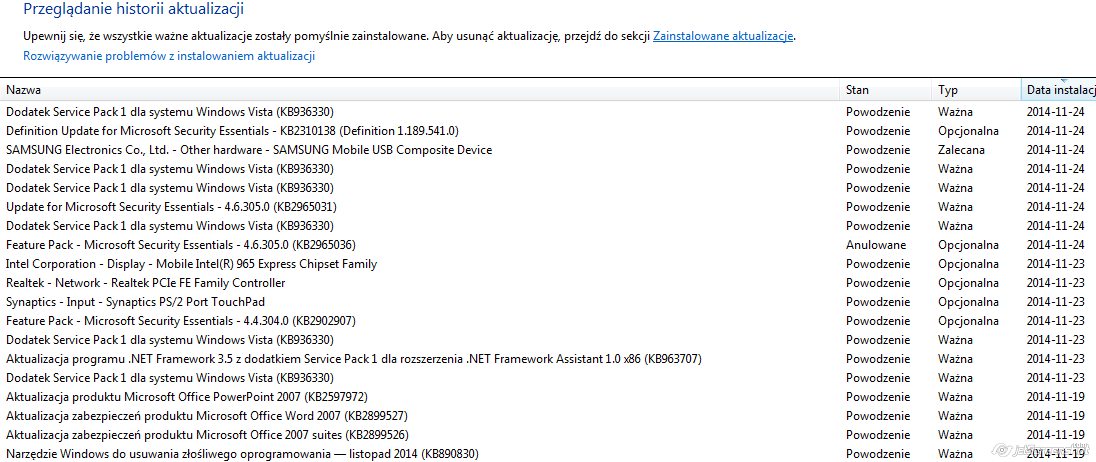Screen dimensions: 1096x462
Task: Sort by the Nazwa column header
Action: click(419, 89)
